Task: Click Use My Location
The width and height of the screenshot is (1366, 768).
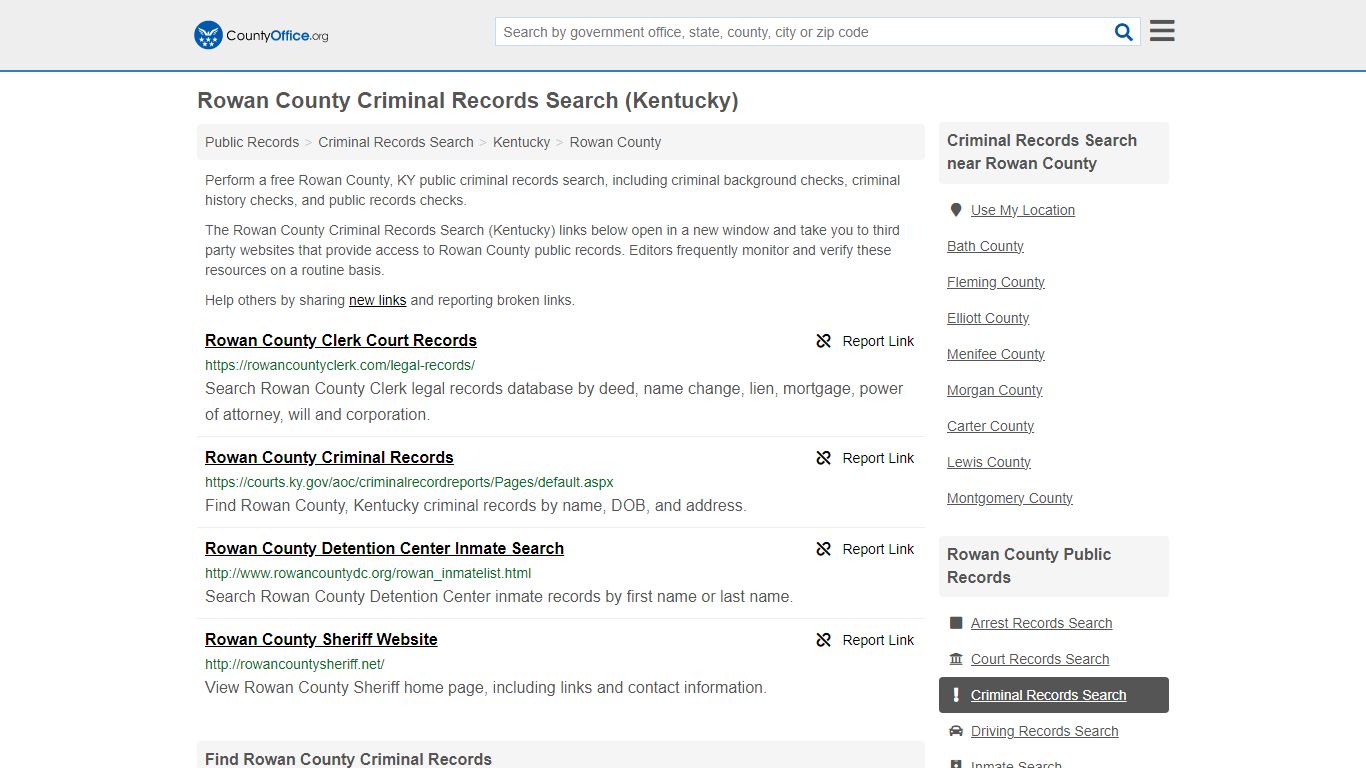Action: point(1023,210)
